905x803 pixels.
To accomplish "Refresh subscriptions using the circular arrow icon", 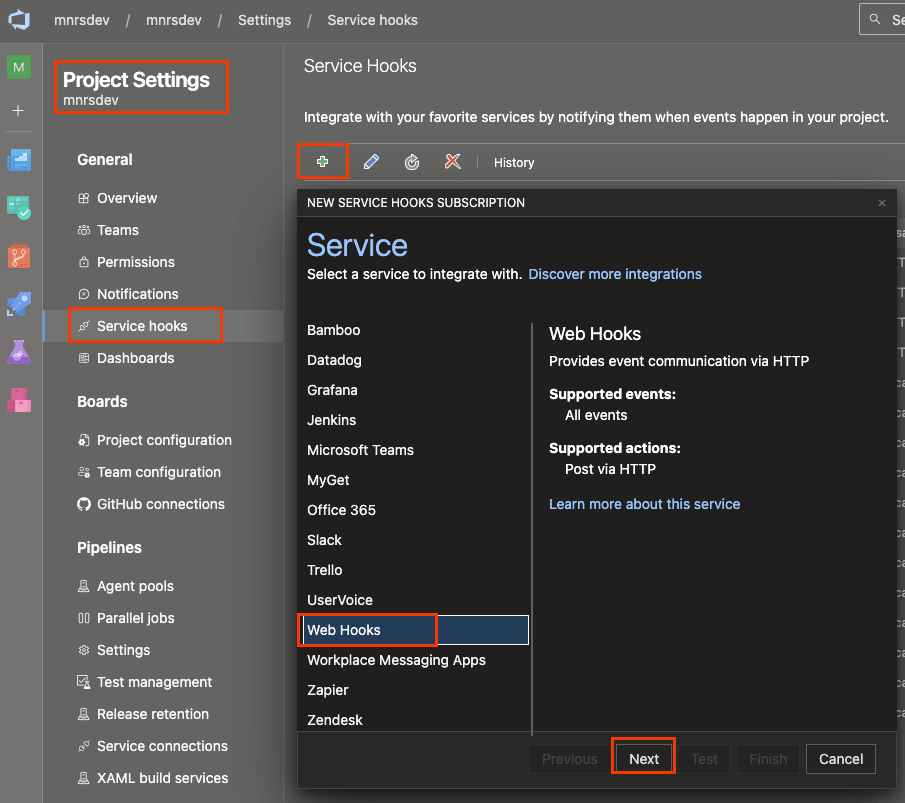I will click(x=412, y=162).
